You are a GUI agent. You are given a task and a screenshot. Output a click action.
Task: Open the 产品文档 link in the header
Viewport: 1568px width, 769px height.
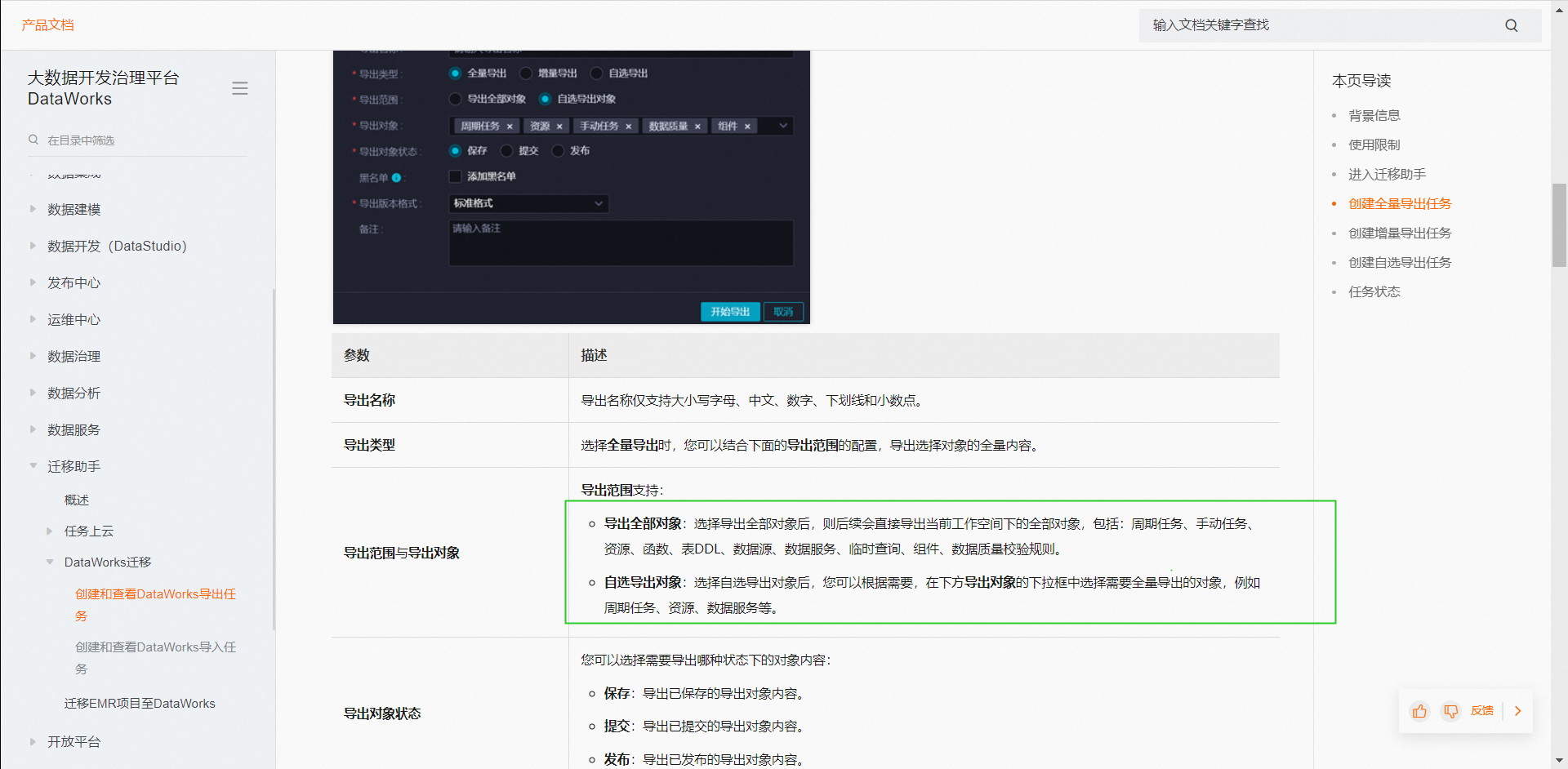(47, 25)
